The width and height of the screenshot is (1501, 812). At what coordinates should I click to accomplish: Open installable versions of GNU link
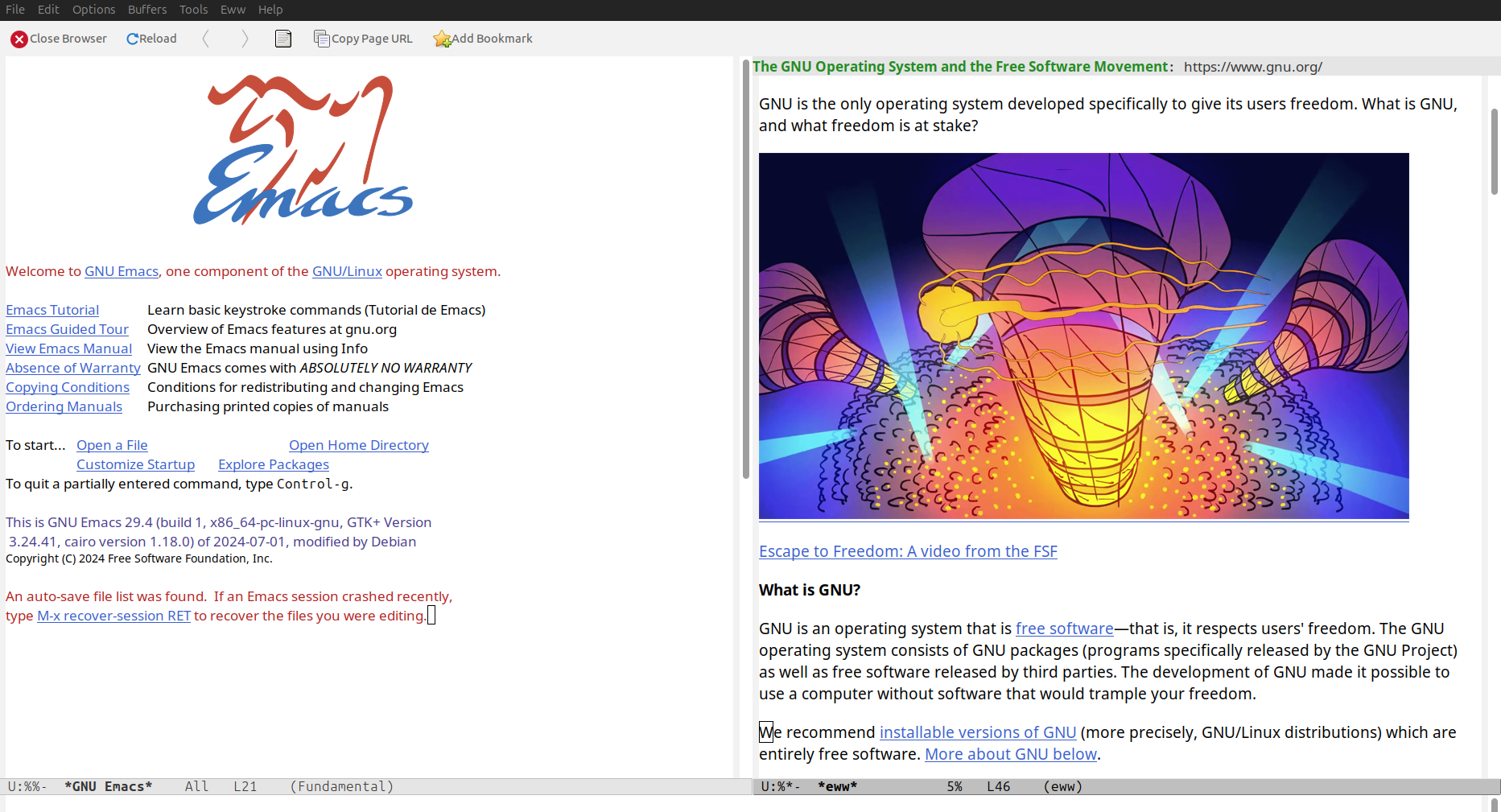pyautogui.click(x=978, y=732)
